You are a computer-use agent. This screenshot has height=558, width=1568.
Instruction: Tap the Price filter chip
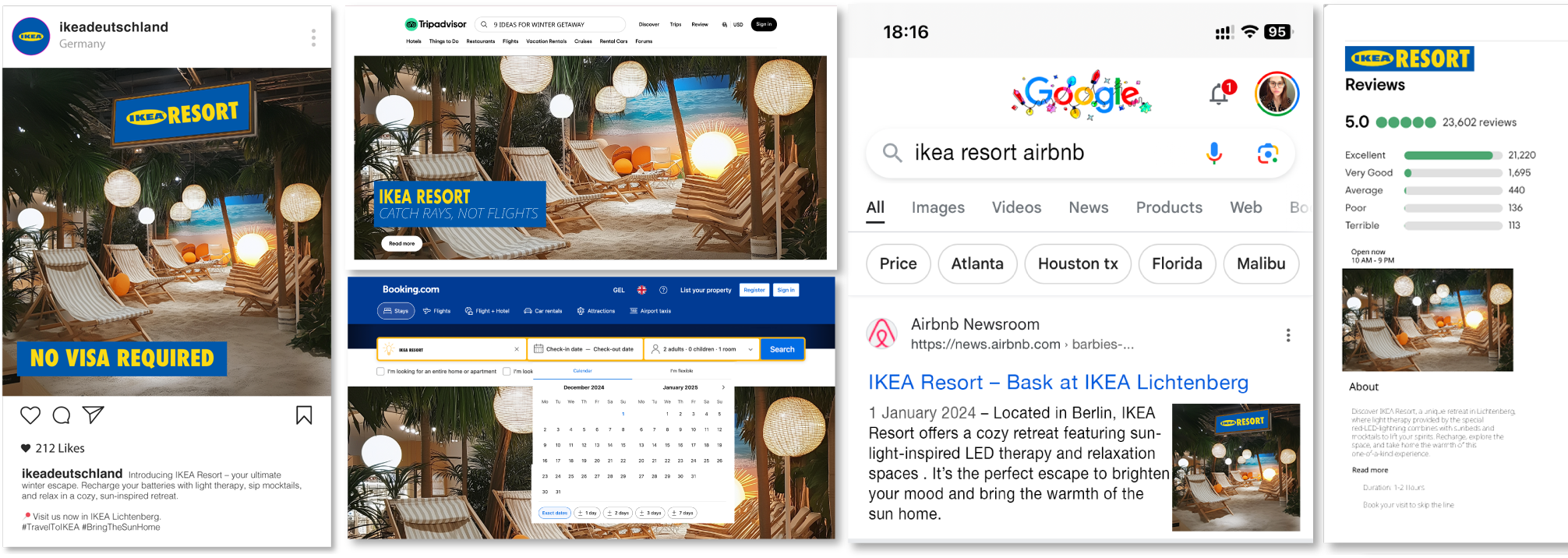point(899,264)
